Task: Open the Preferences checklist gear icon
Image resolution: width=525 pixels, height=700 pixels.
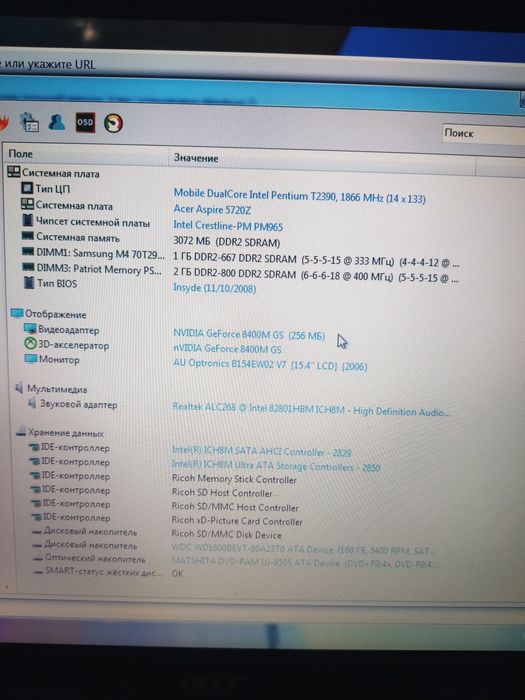Action: click(x=29, y=122)
